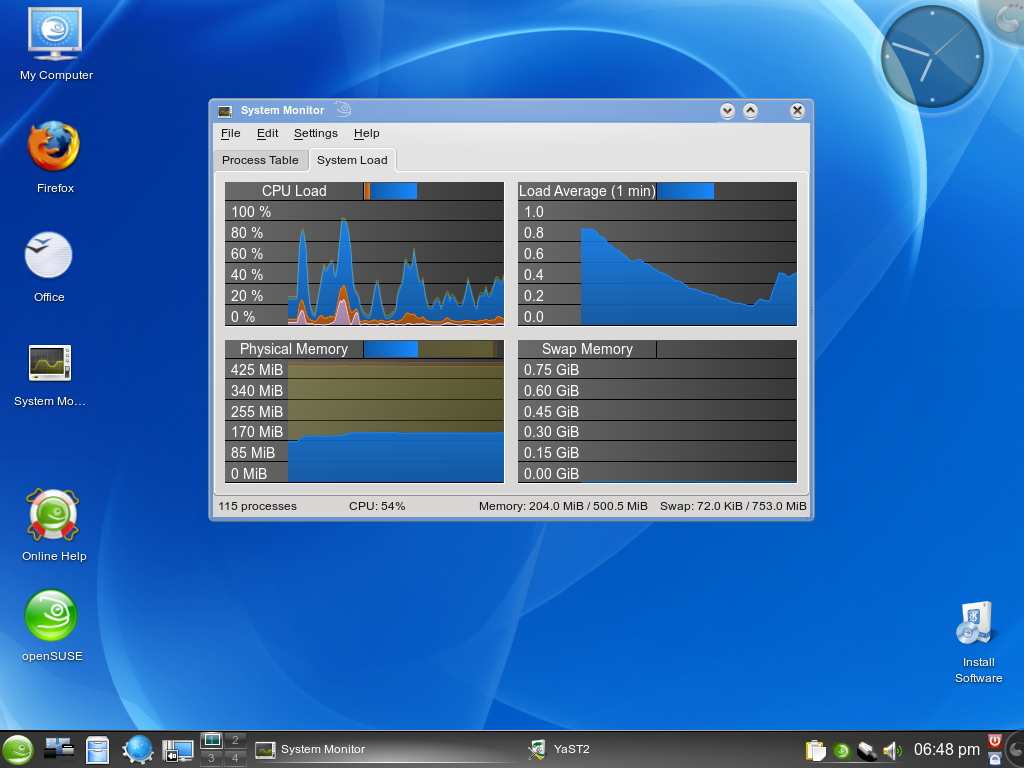Click the '115 processes' status text

point(257,506)
